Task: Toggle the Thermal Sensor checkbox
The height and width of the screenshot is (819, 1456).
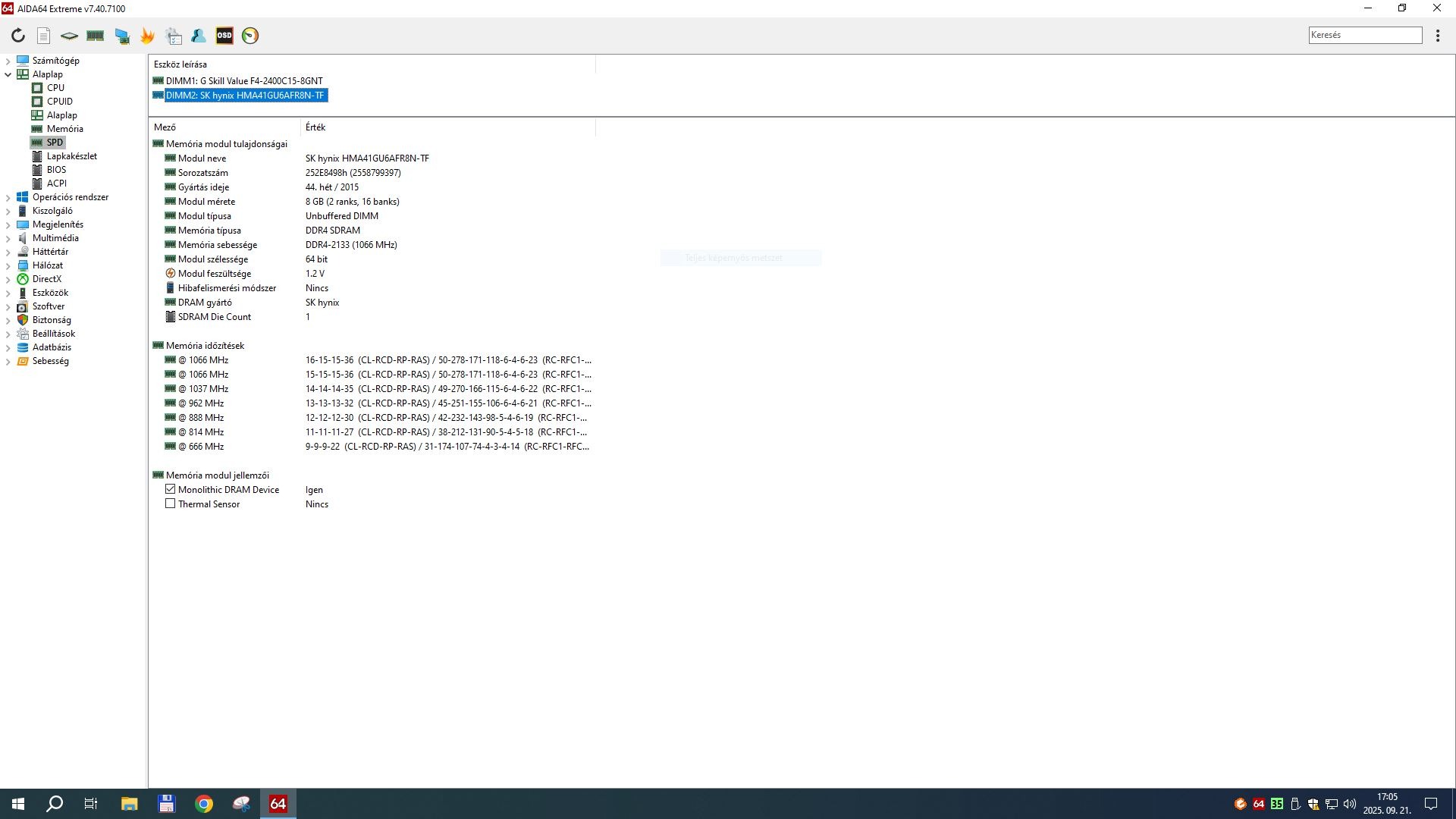Action: 170,504
